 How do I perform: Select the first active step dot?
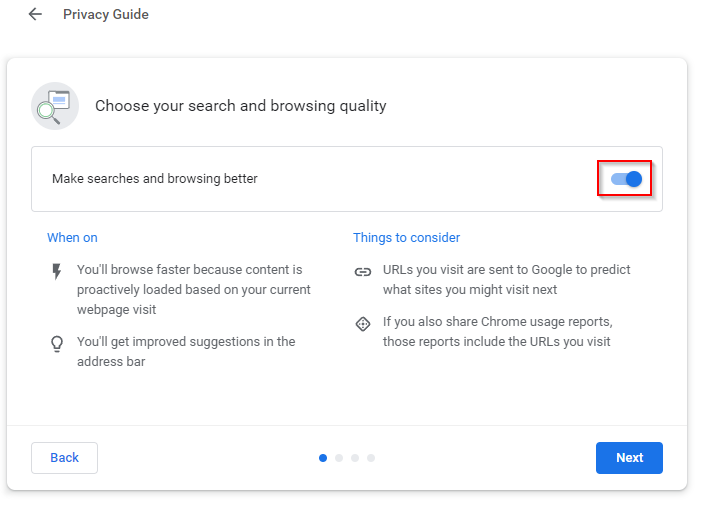tap(323, 458)
